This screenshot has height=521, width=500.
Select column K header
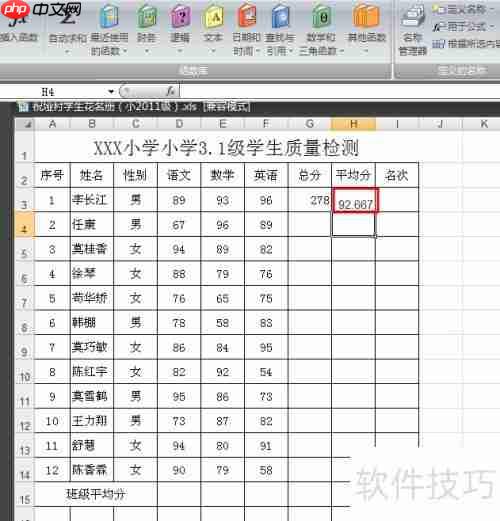[x=484, y=124]
